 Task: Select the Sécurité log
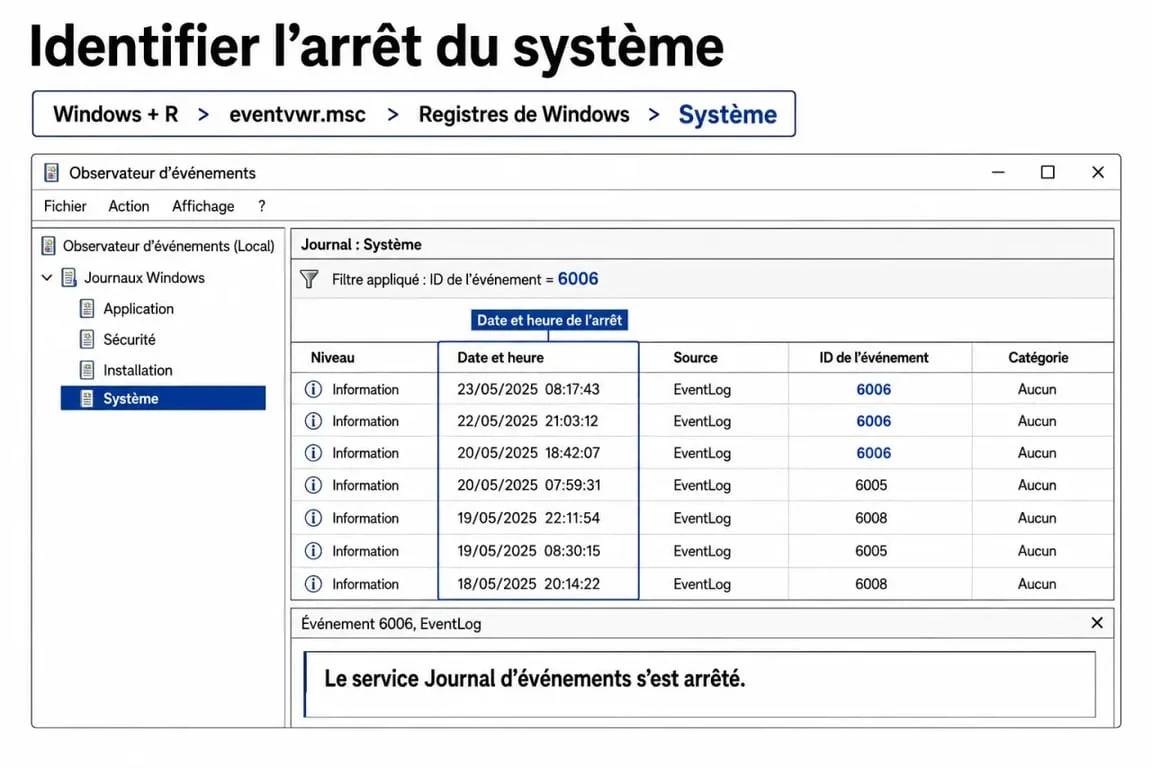[129, 340]
